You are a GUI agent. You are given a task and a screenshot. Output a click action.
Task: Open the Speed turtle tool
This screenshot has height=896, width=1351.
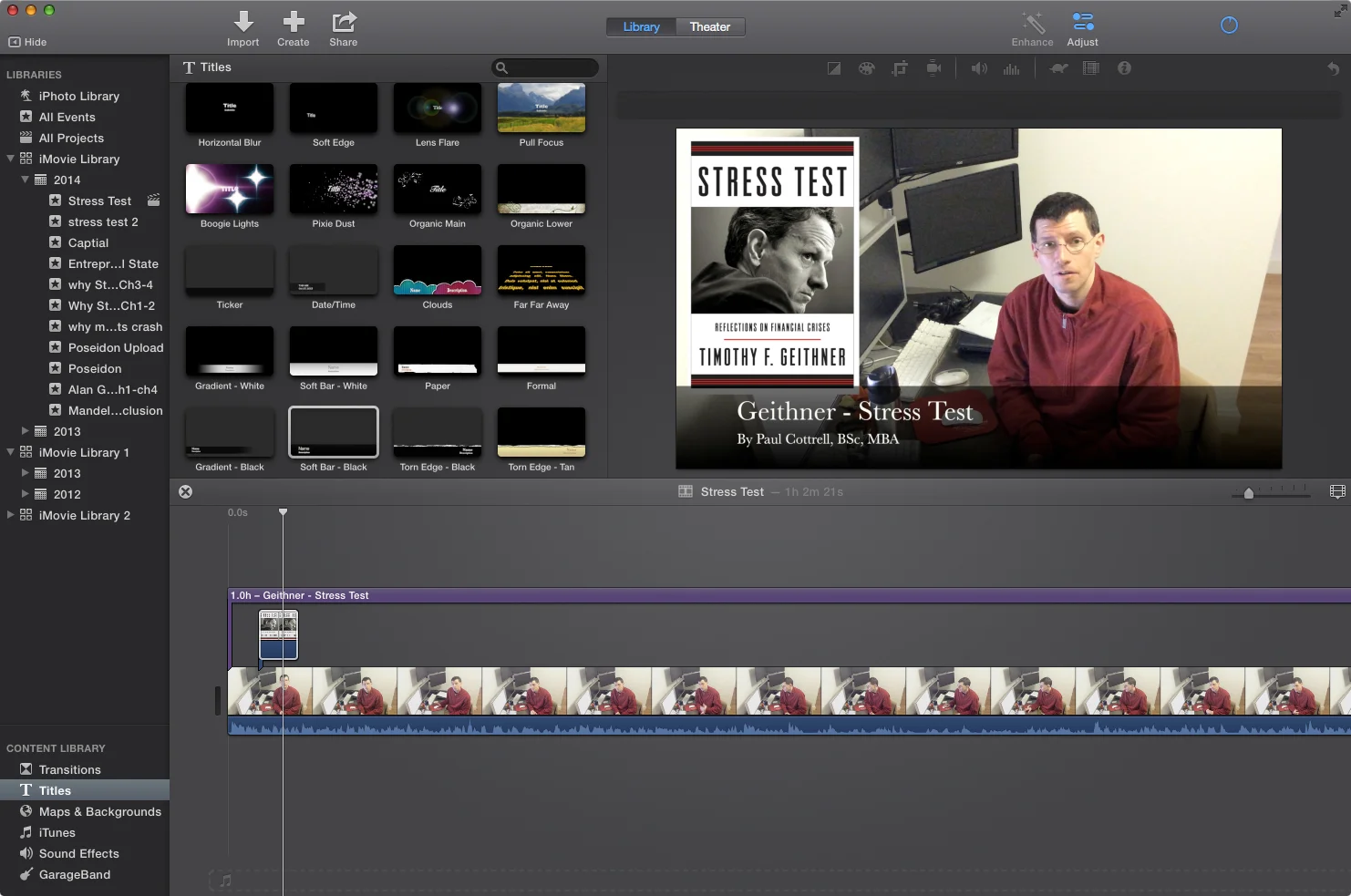pos(1058,68)
